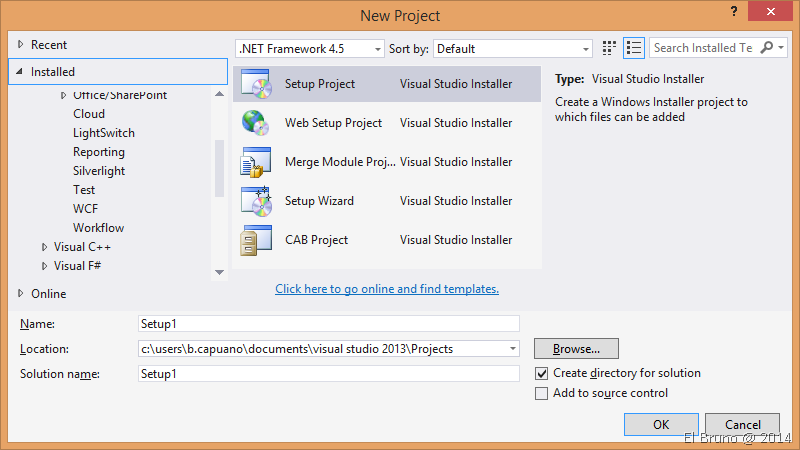
Task: Select the CAB Project cabinet icon
Action: coord(256,240)
